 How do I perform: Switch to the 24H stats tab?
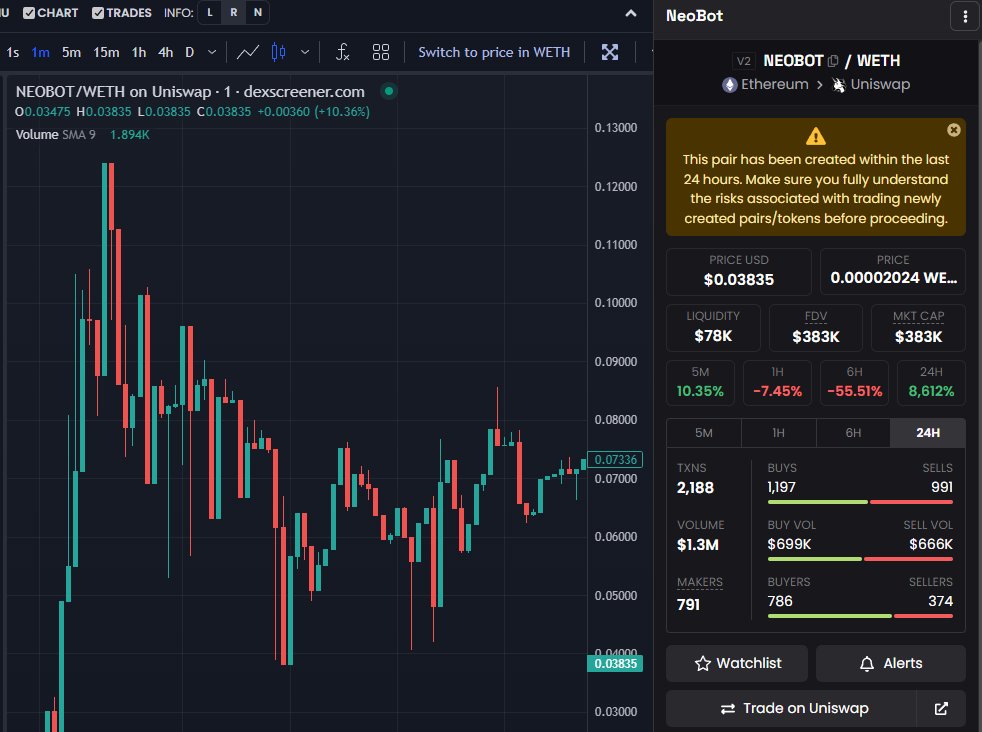coord(928,433)
